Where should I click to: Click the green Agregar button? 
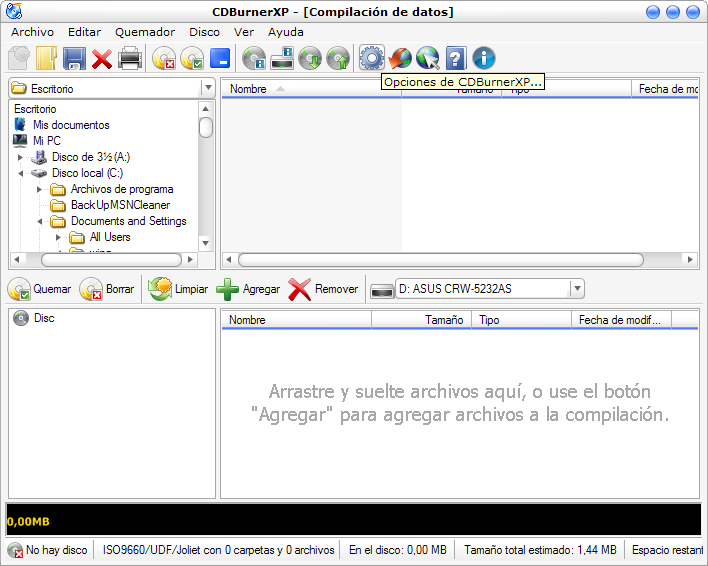click(248, 289)
